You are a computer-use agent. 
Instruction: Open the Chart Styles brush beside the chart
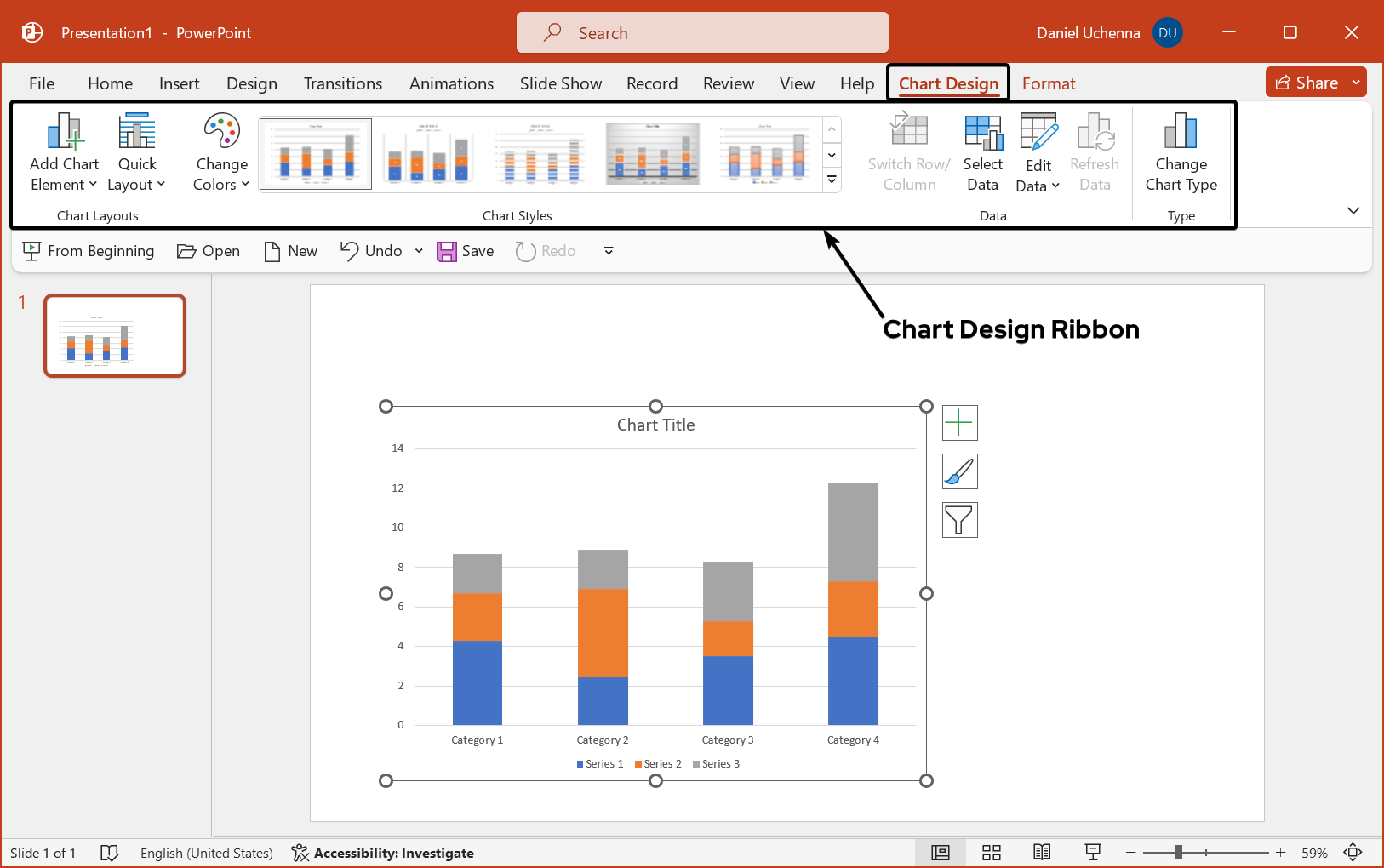[959, 471]
